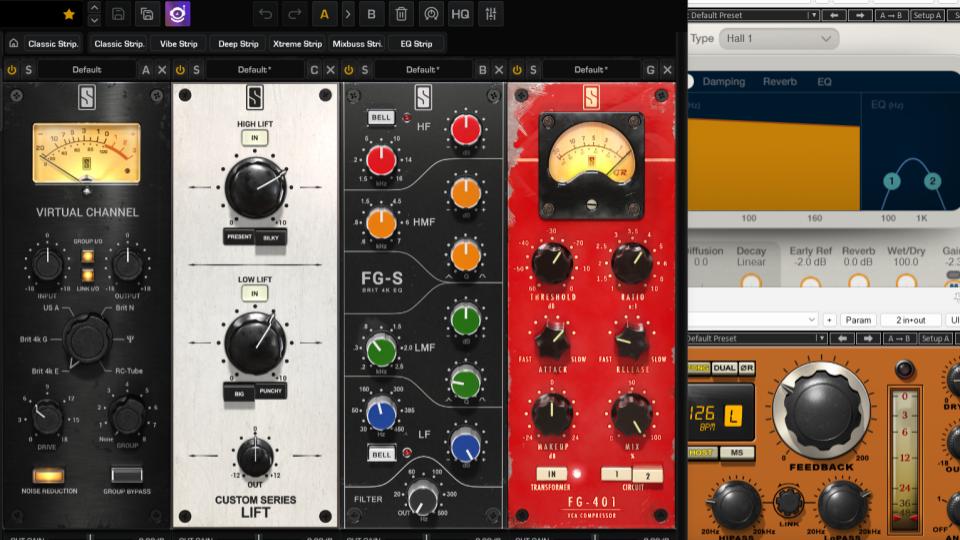
Task: Enable the High Lift IN button
Action: pos(254,138)
